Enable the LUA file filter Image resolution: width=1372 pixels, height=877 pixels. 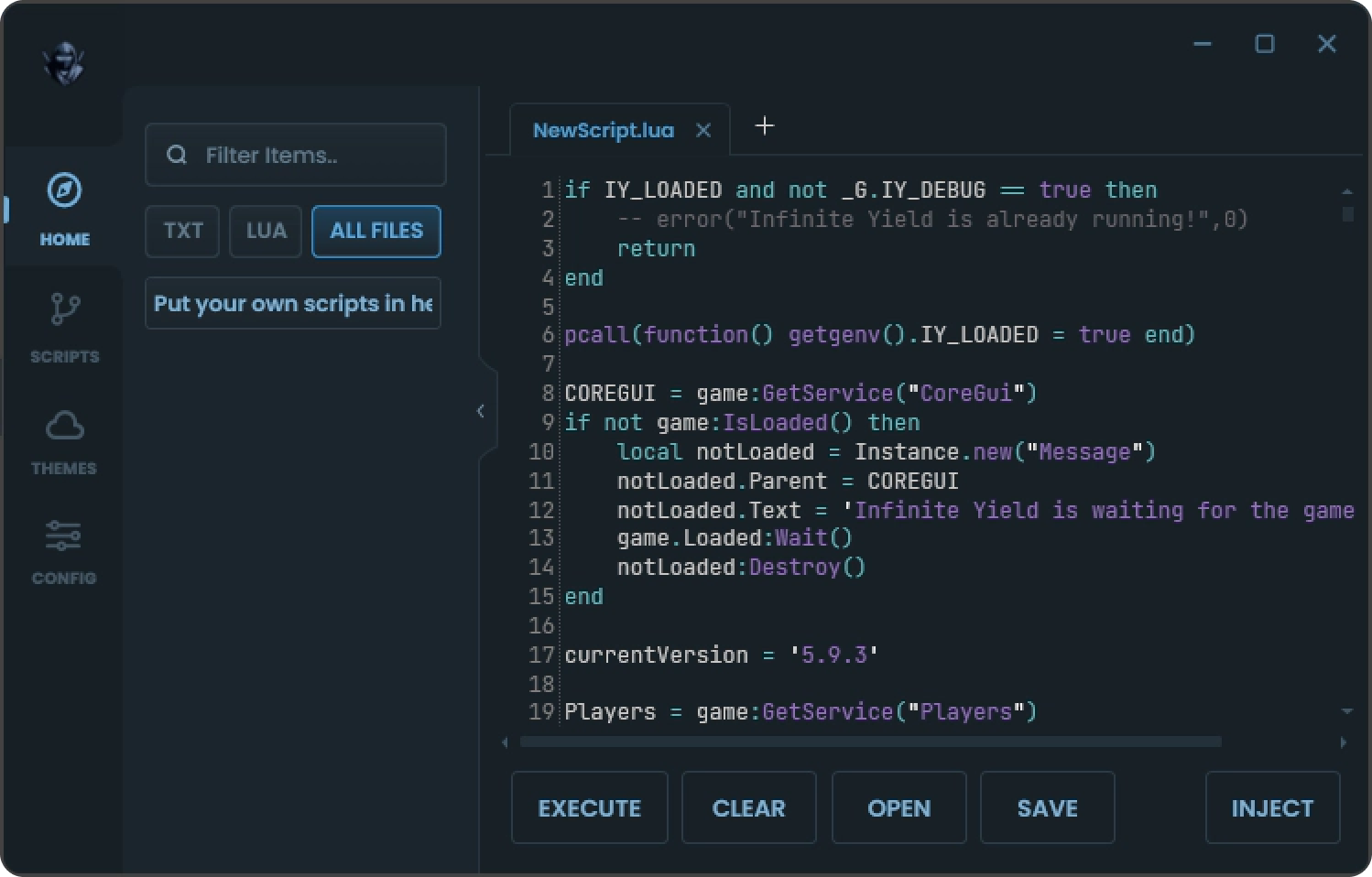[265, 232]
